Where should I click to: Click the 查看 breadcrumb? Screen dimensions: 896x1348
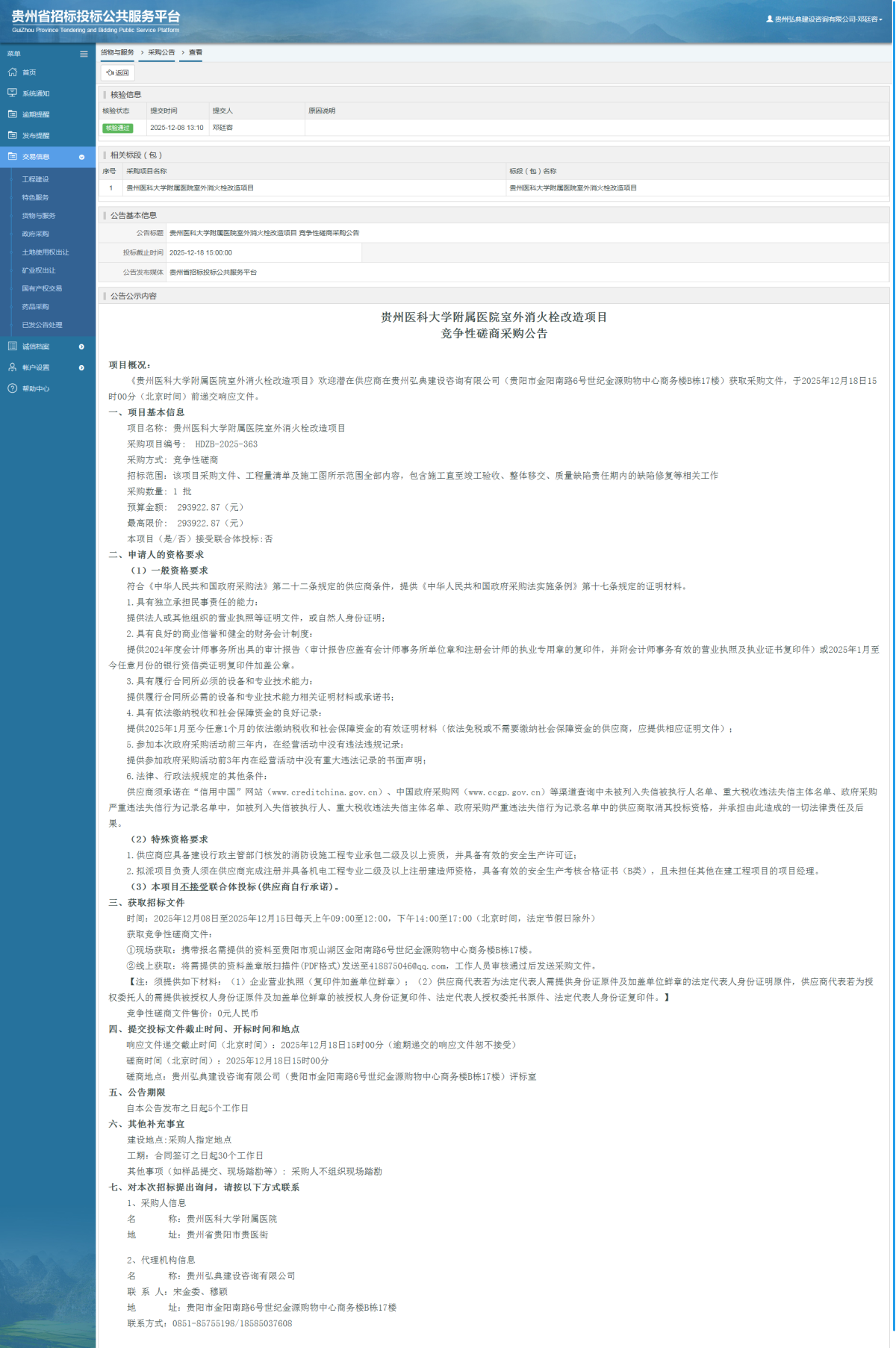point(196,52)
